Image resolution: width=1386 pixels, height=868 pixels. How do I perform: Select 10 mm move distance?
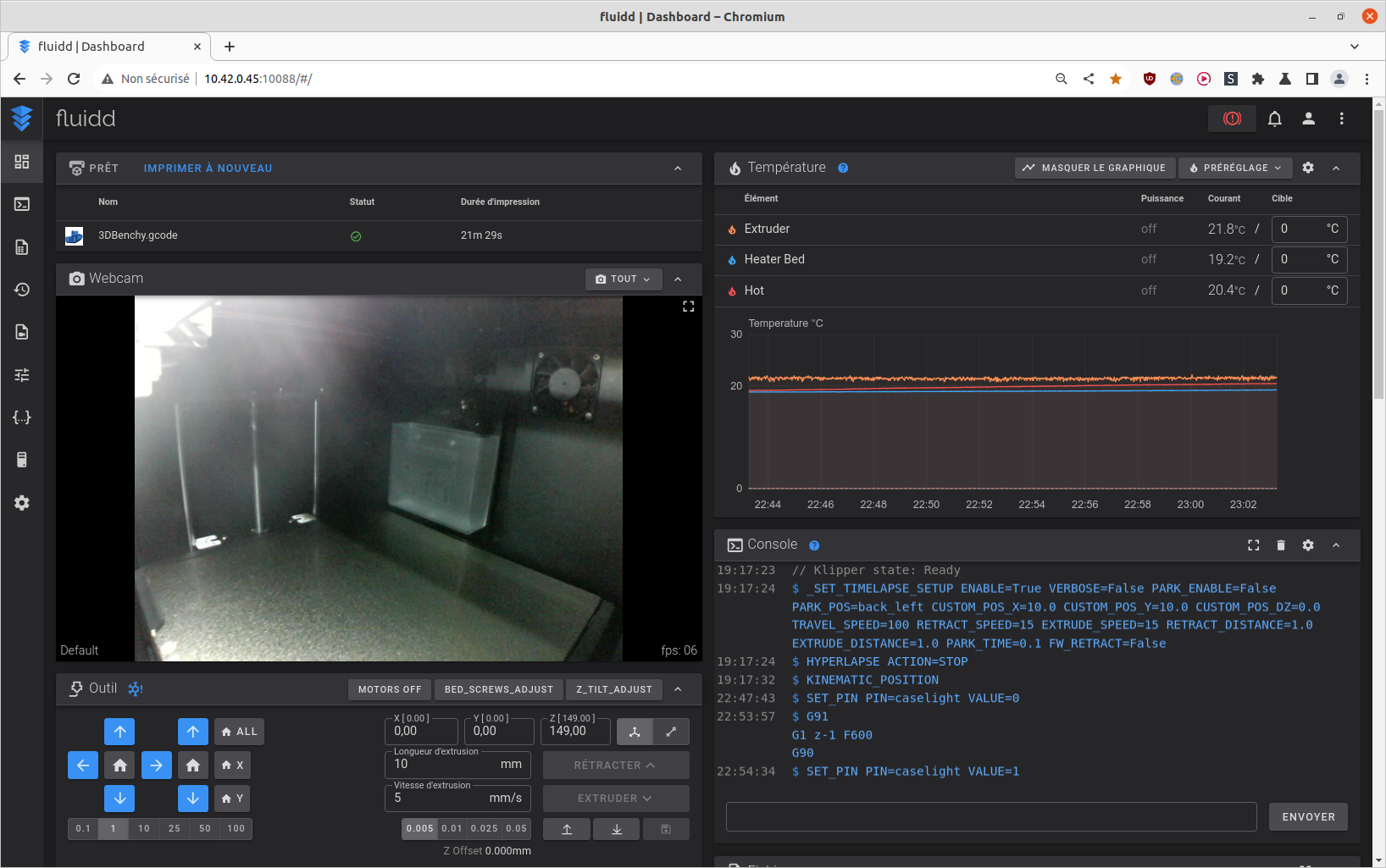click(144, 828)
